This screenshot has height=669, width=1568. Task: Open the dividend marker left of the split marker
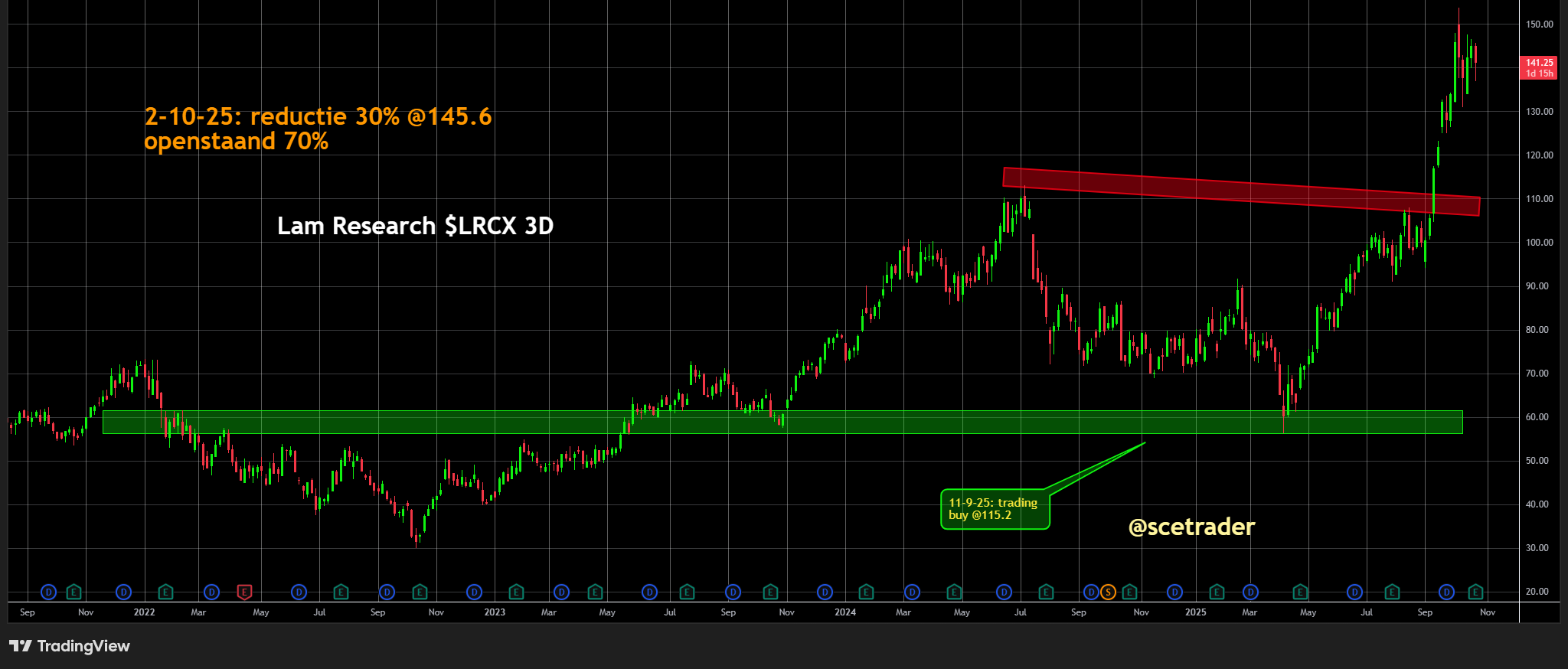(1092, 592)
